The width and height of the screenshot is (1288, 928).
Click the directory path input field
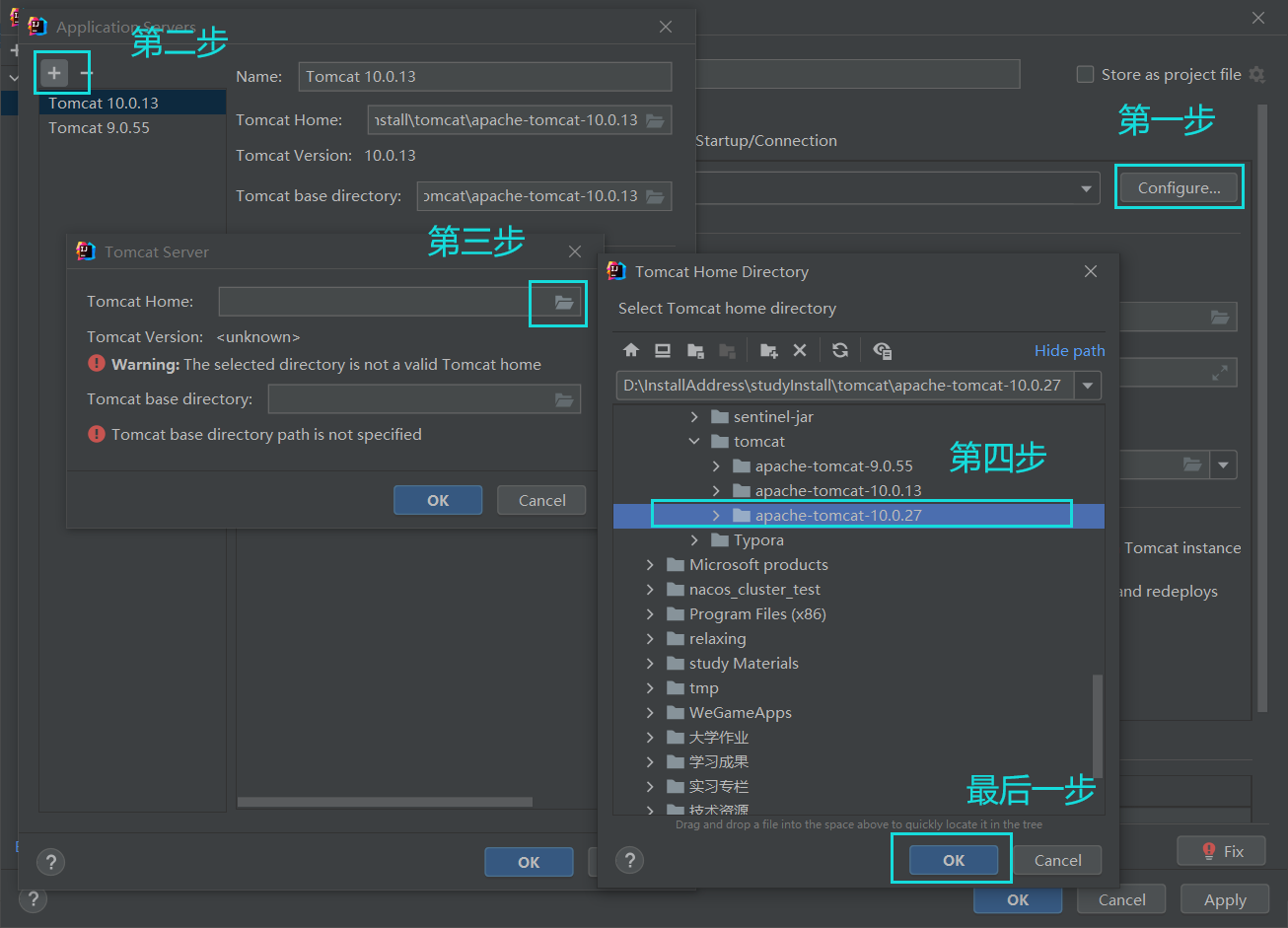(846, 386)
